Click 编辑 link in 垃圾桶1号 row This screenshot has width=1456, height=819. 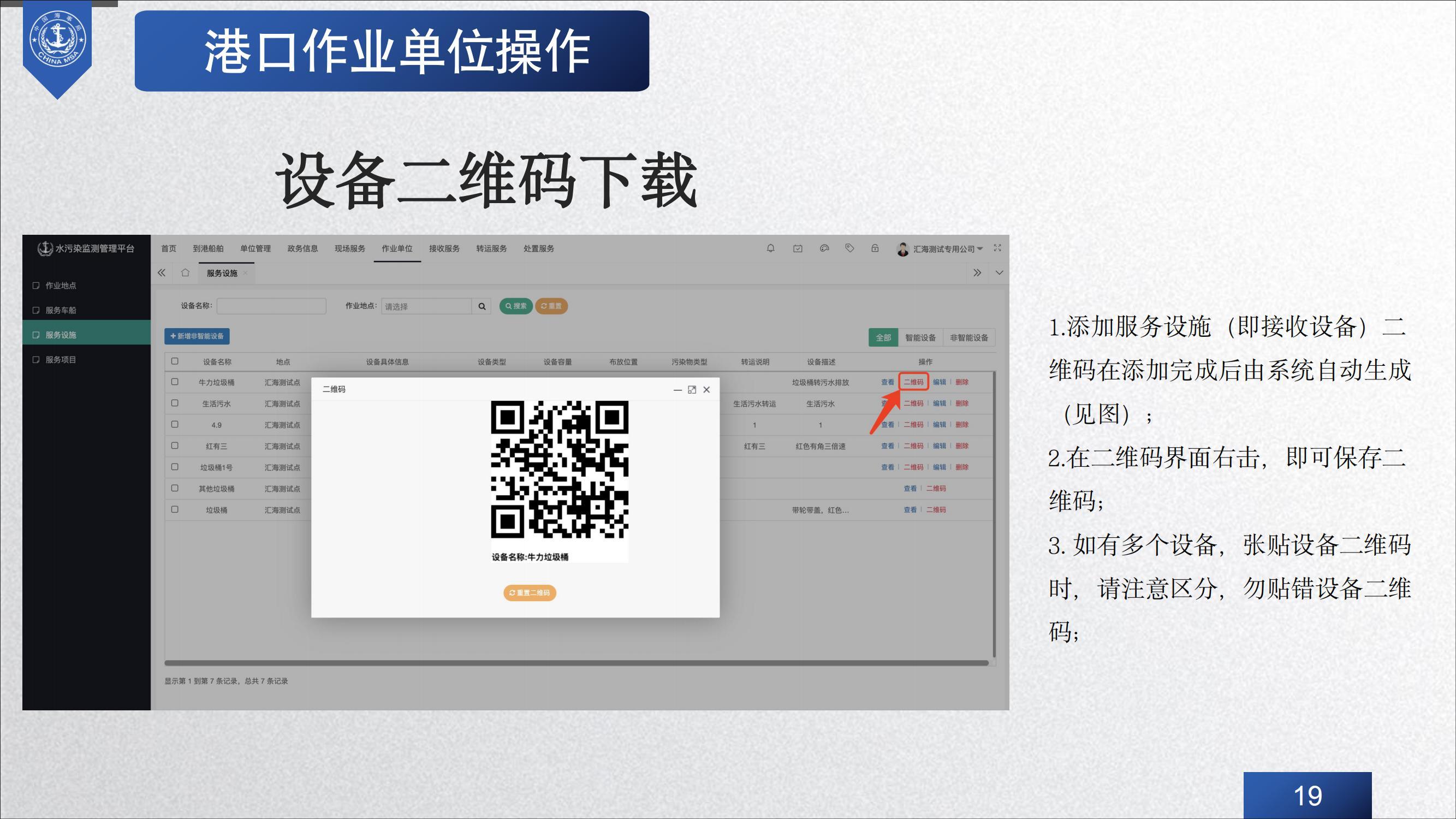click(940, 467)
